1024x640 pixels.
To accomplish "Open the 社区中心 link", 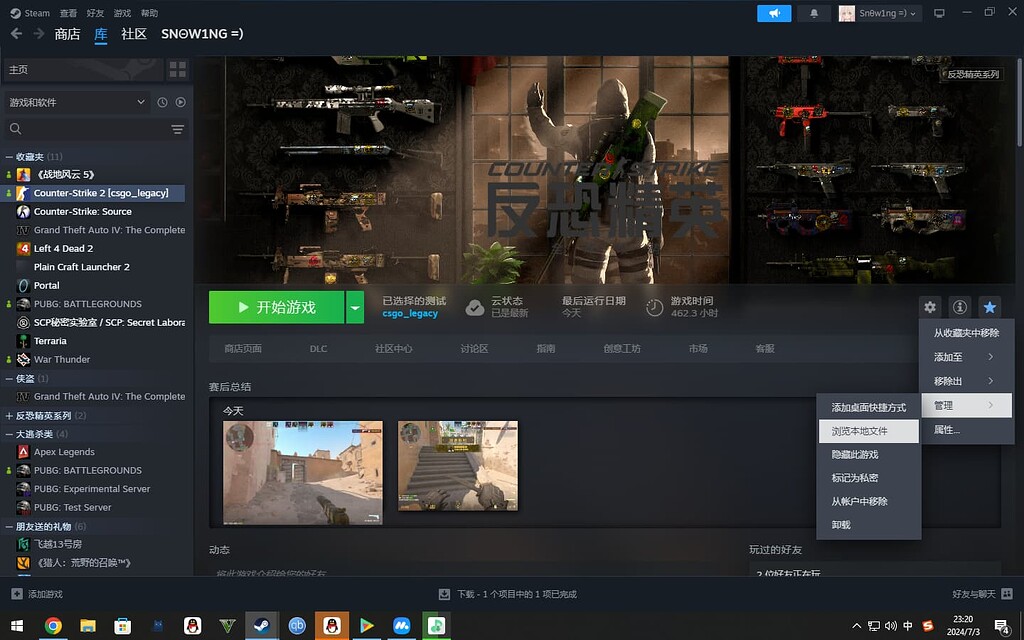I will [x=394, y=349].
